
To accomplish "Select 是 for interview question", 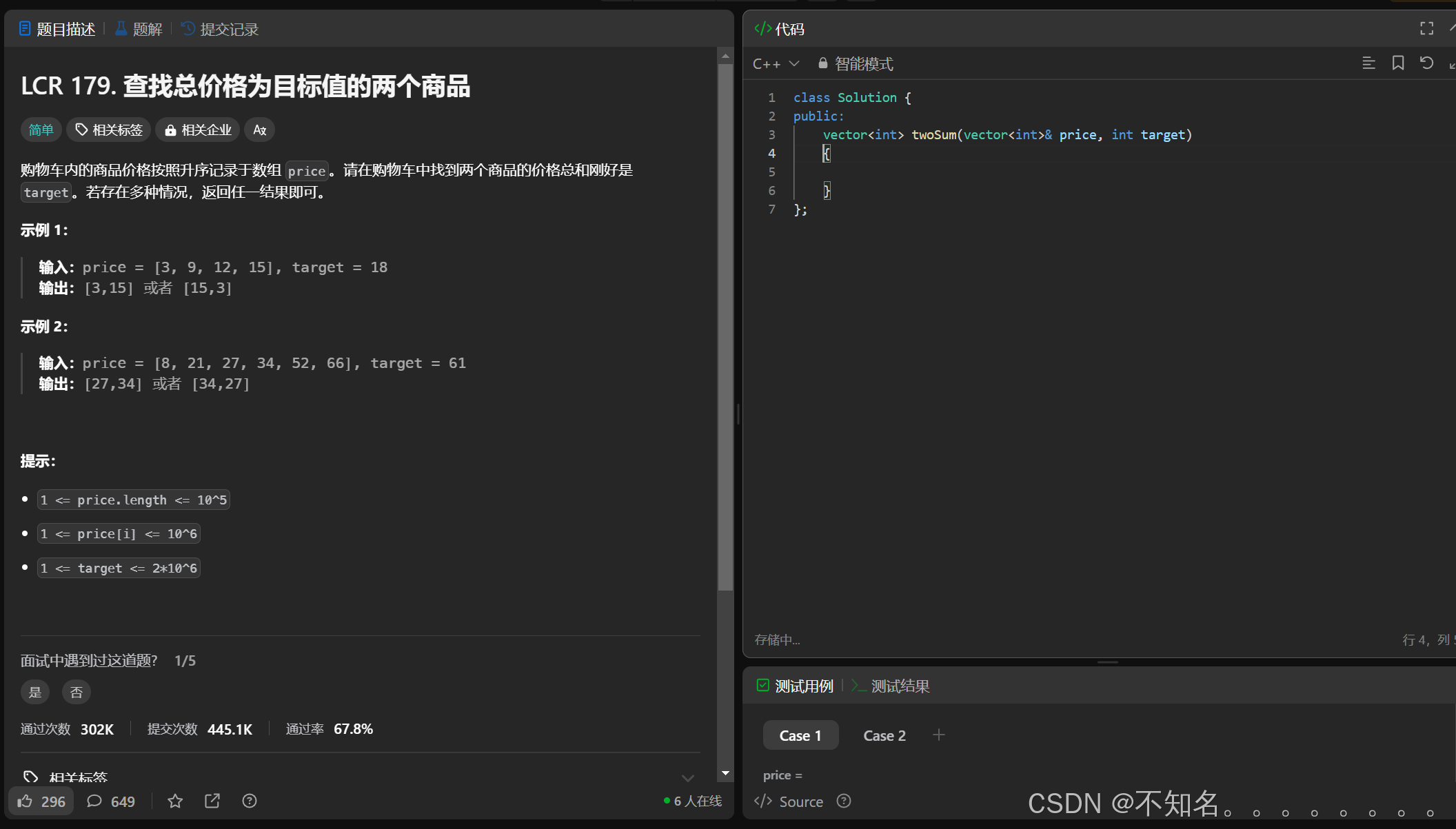I will click(x=35, y=692).
